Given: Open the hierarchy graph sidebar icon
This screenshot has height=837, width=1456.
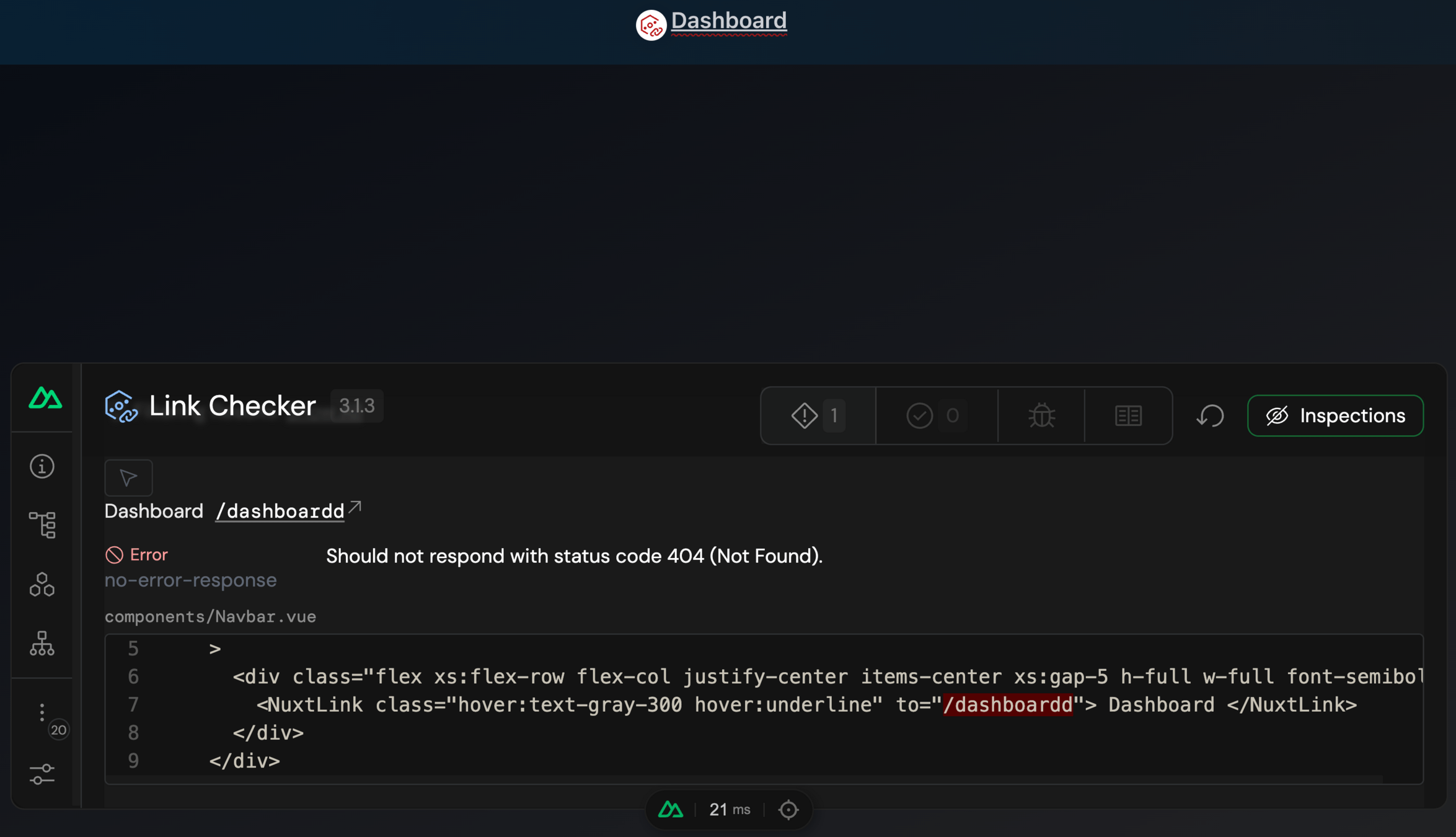Looking at the screenshot, I should (x=42, y=644).
